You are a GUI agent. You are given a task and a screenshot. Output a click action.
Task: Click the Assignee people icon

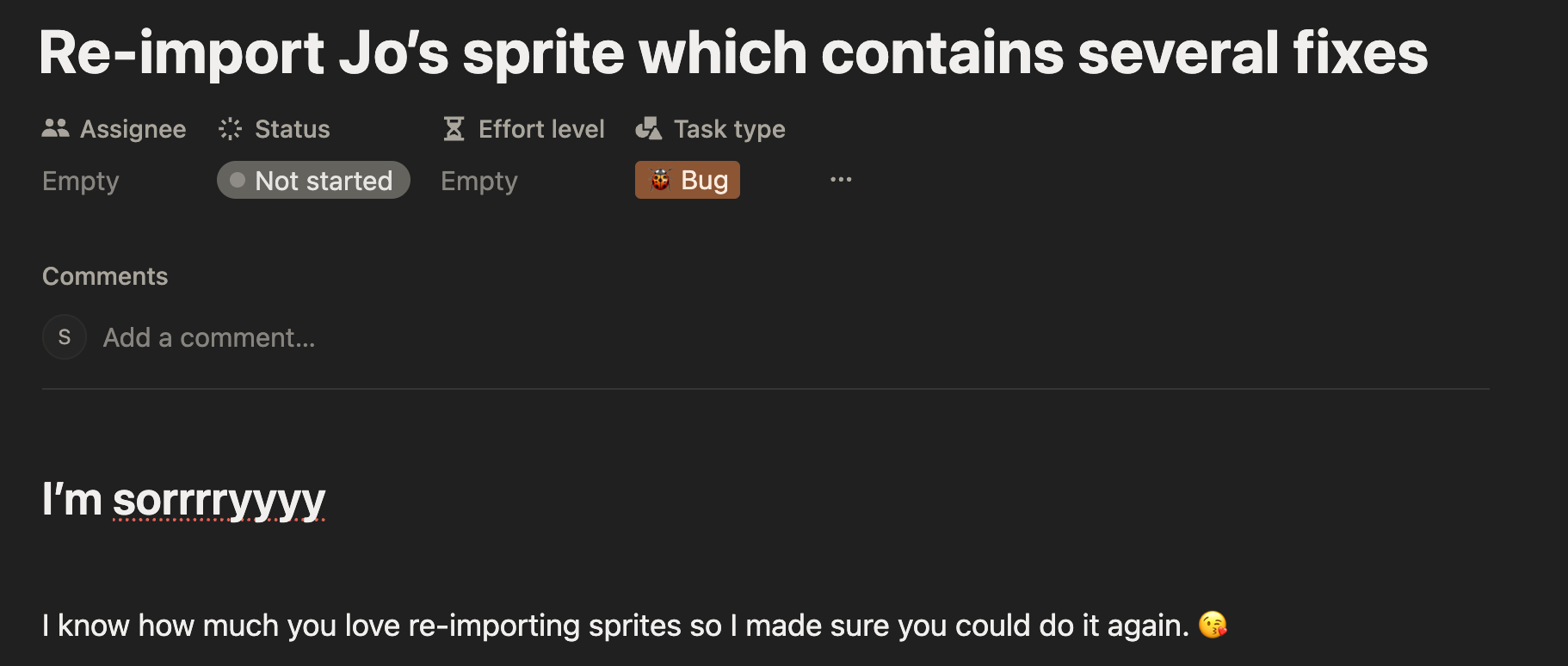55,129
